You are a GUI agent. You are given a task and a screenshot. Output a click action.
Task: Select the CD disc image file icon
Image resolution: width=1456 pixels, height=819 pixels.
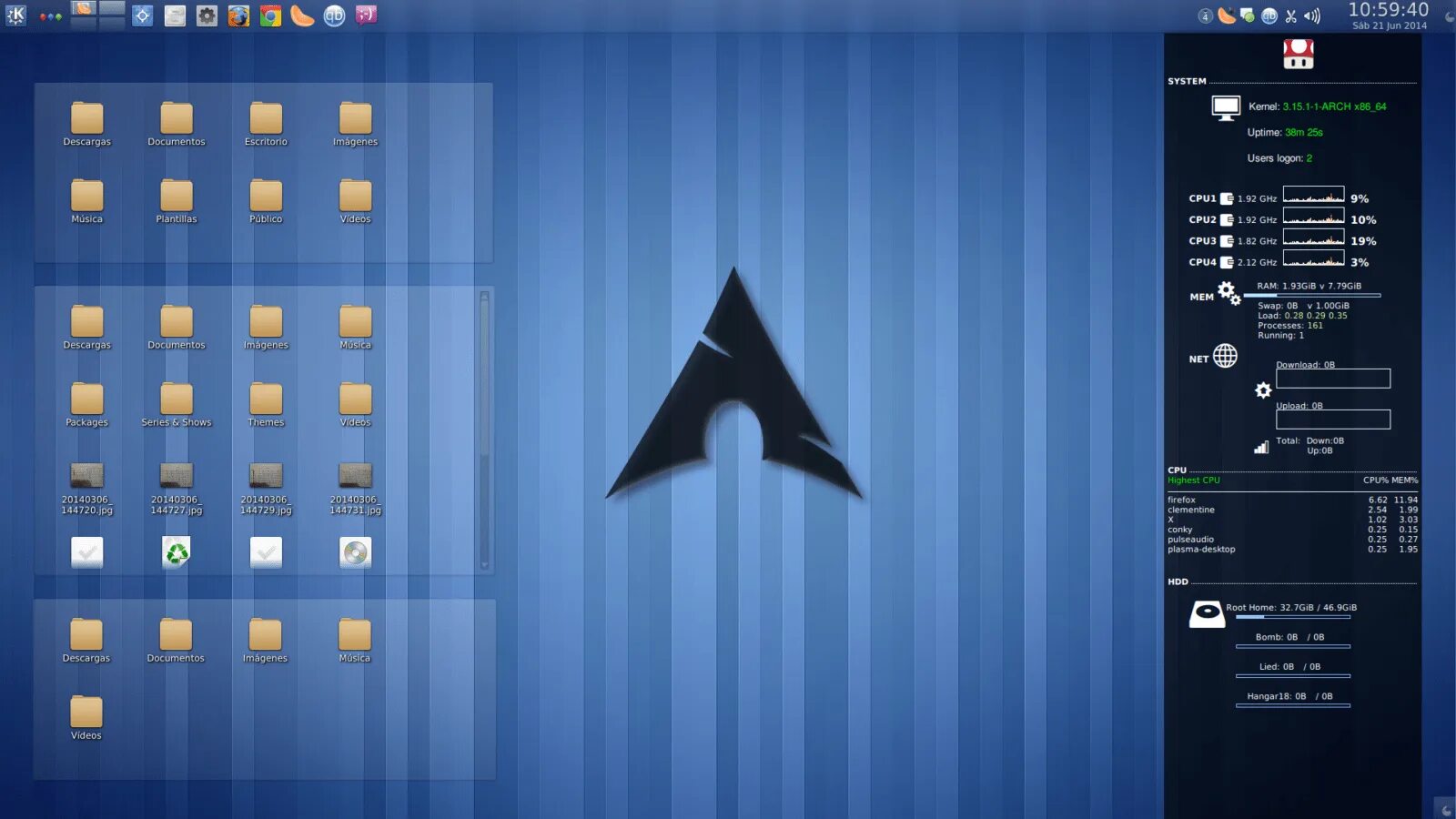pyautogui.click(x=355, y=552)
